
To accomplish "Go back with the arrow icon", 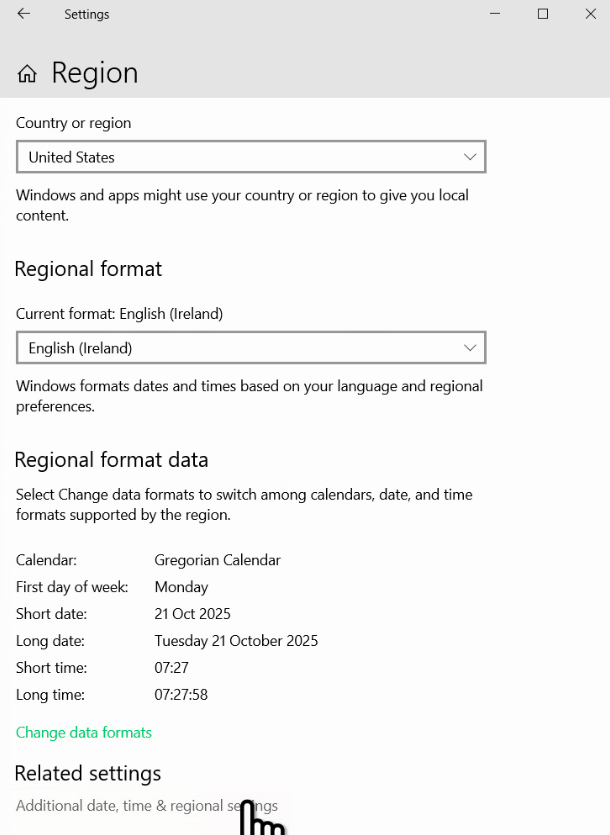I will click(x=24, y=14).
